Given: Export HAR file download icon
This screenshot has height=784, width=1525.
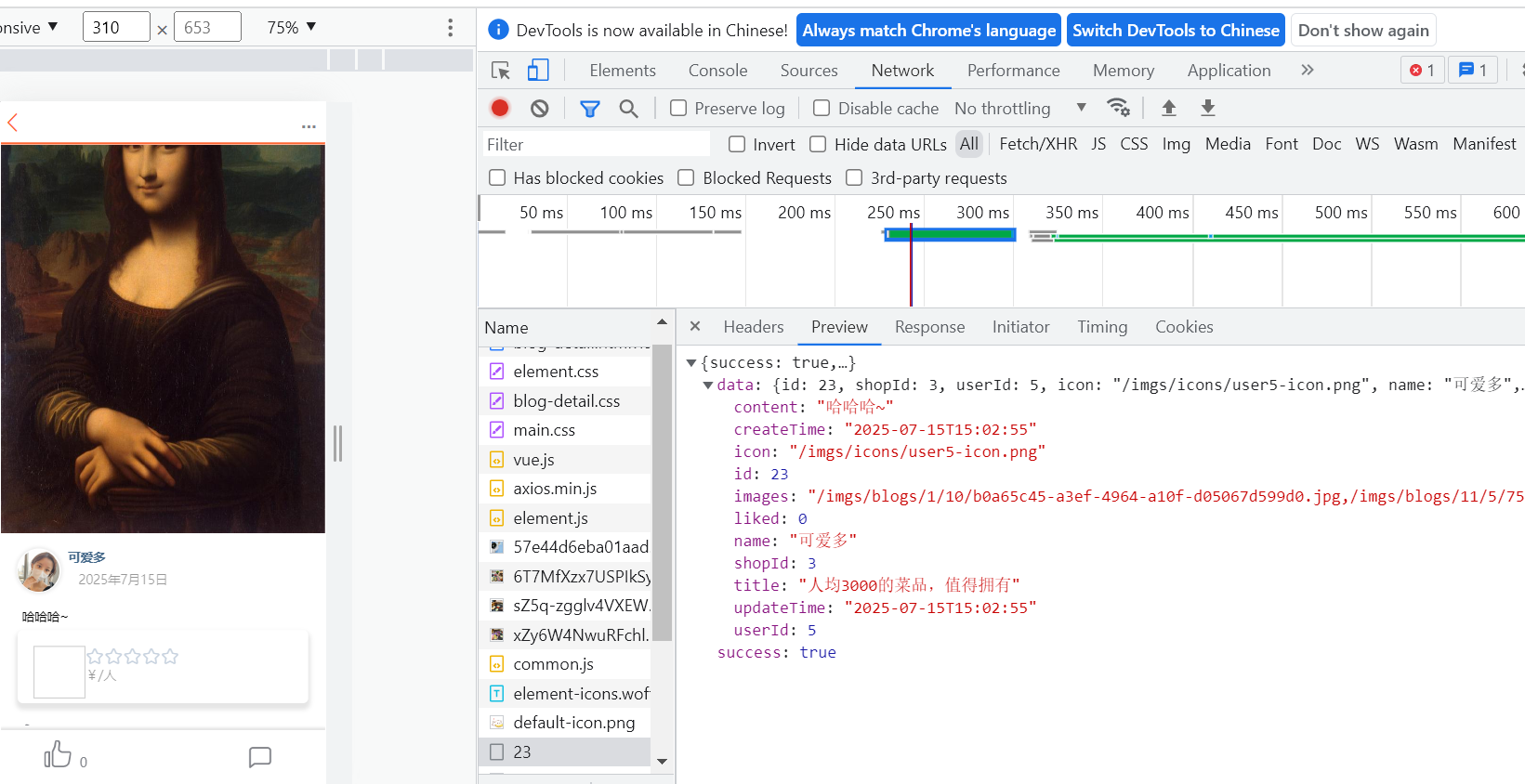Looking at the screenshot, I should coord(1208,108).
